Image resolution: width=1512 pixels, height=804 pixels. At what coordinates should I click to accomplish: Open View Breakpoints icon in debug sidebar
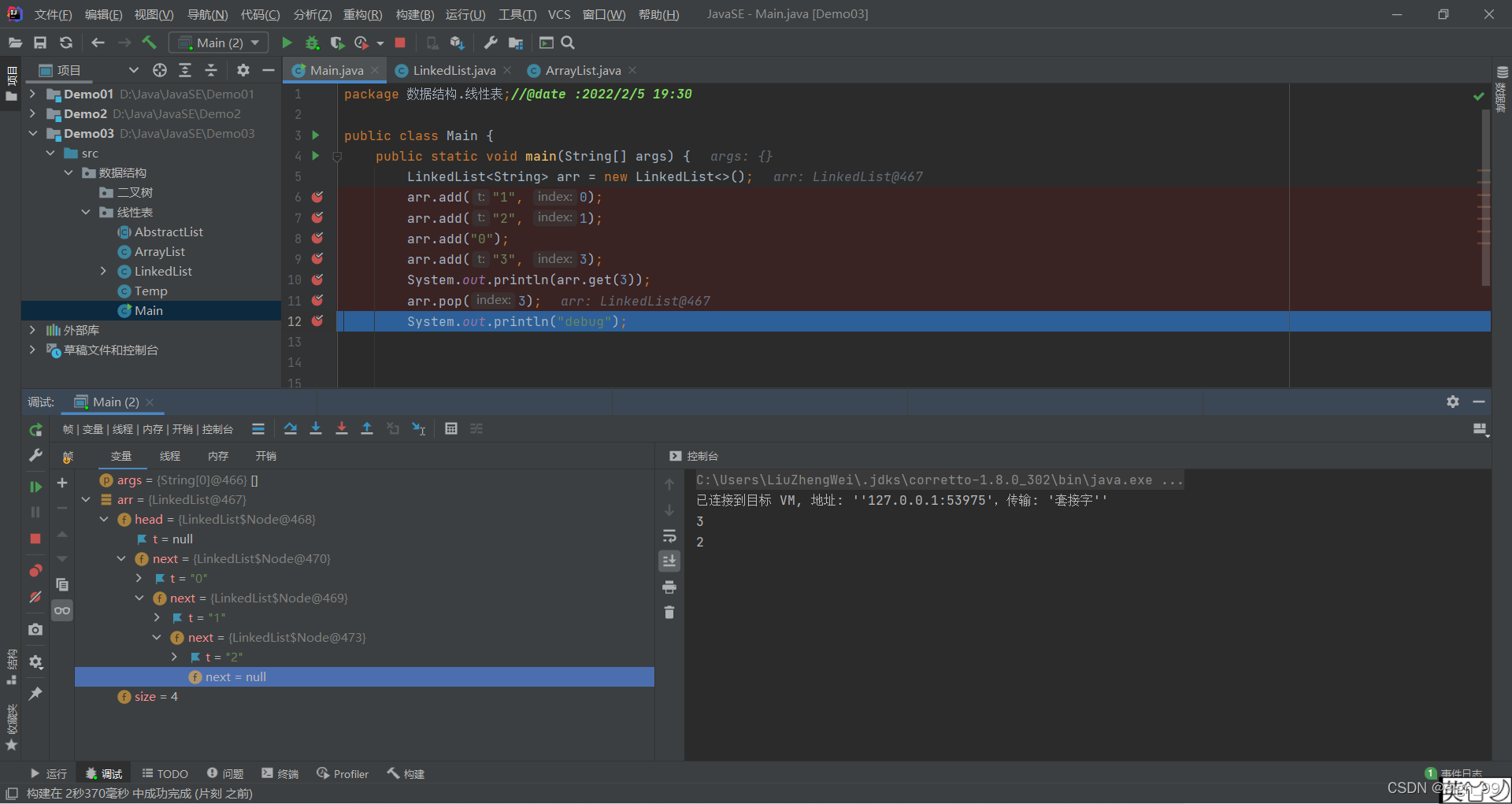tap(35, 571)
